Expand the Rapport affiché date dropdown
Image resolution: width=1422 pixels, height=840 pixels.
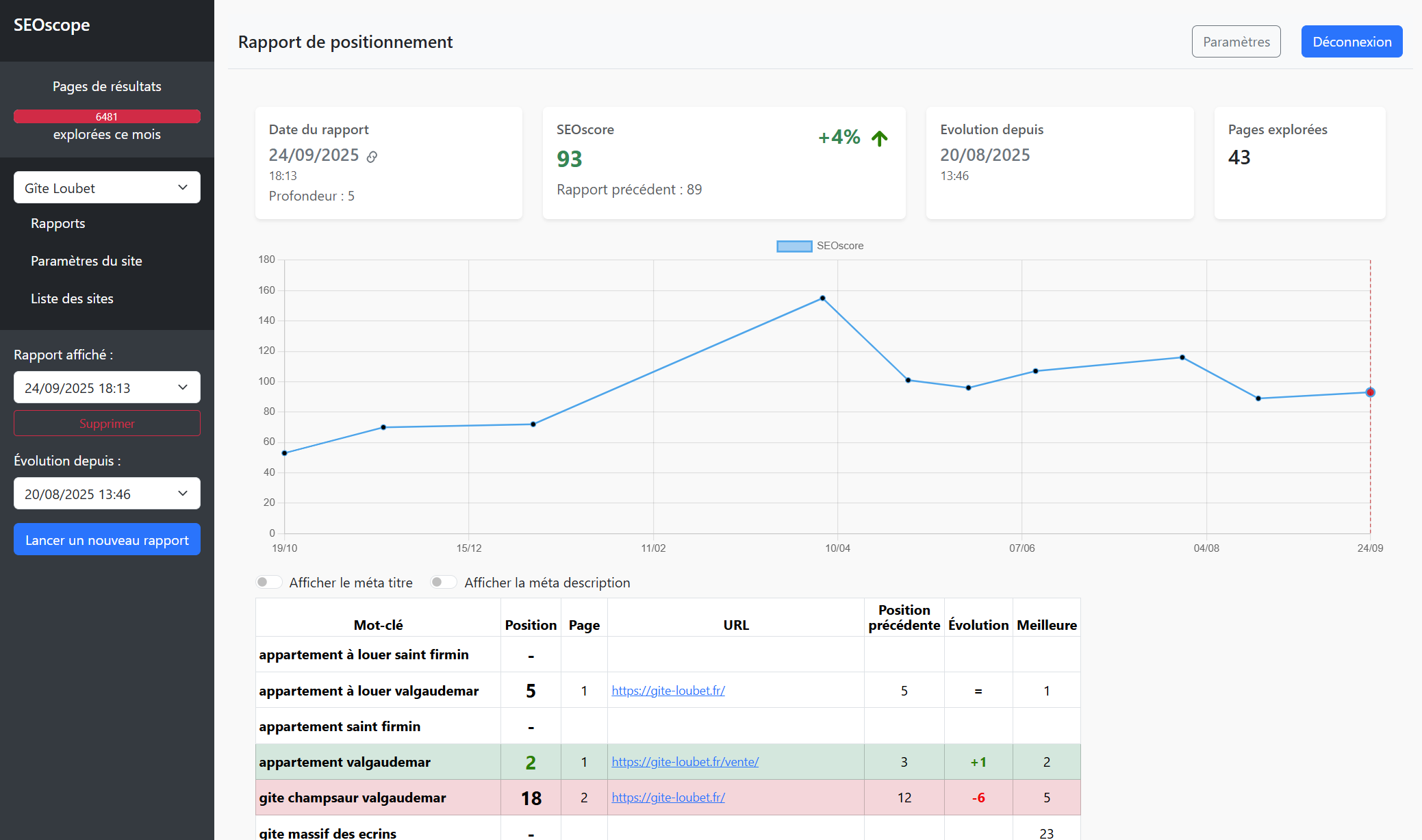107,387
